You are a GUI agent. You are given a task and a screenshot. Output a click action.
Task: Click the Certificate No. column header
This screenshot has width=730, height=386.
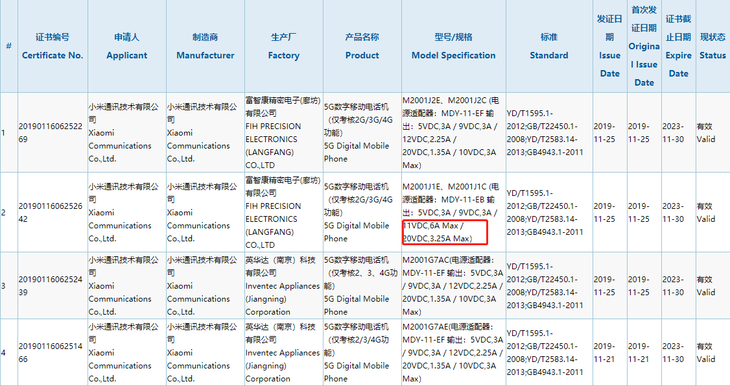click(52, 46)
